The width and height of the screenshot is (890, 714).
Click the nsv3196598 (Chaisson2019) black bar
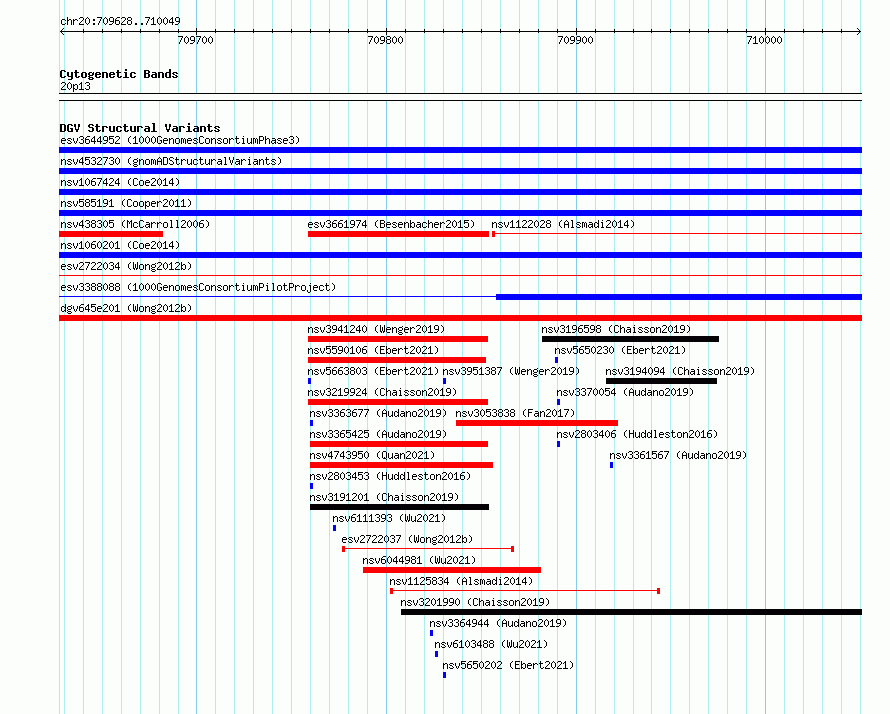631,339
